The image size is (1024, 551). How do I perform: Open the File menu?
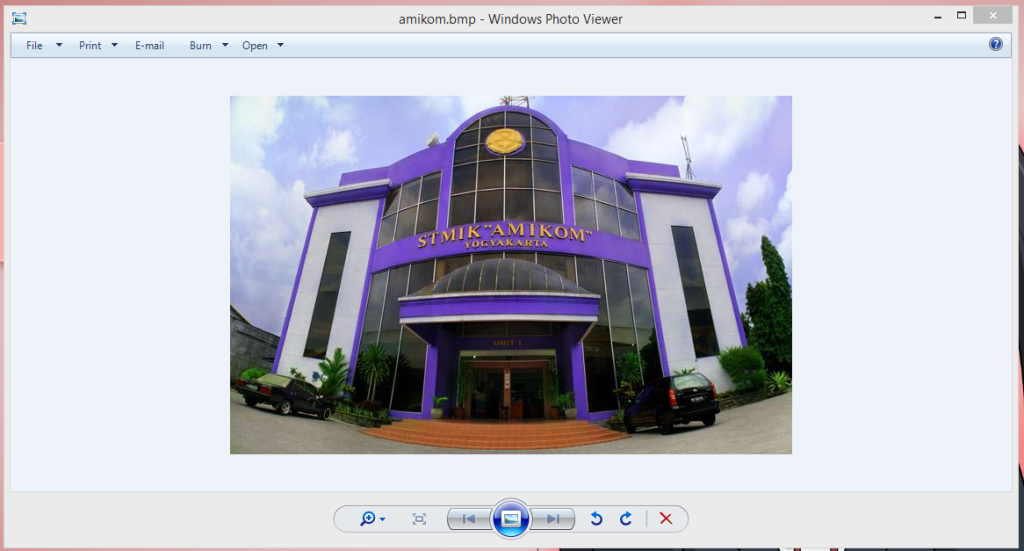pos(34,45)
